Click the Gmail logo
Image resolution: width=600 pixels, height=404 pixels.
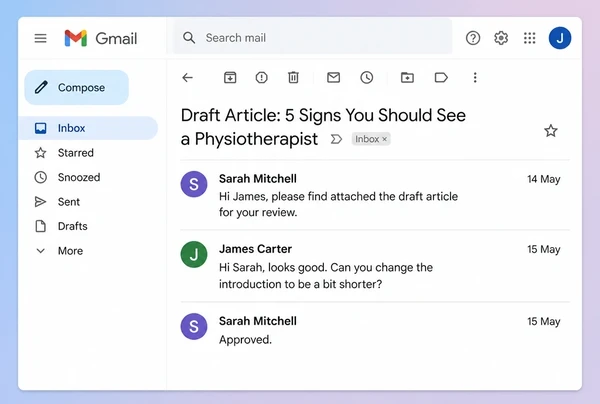tap(101, 38)
